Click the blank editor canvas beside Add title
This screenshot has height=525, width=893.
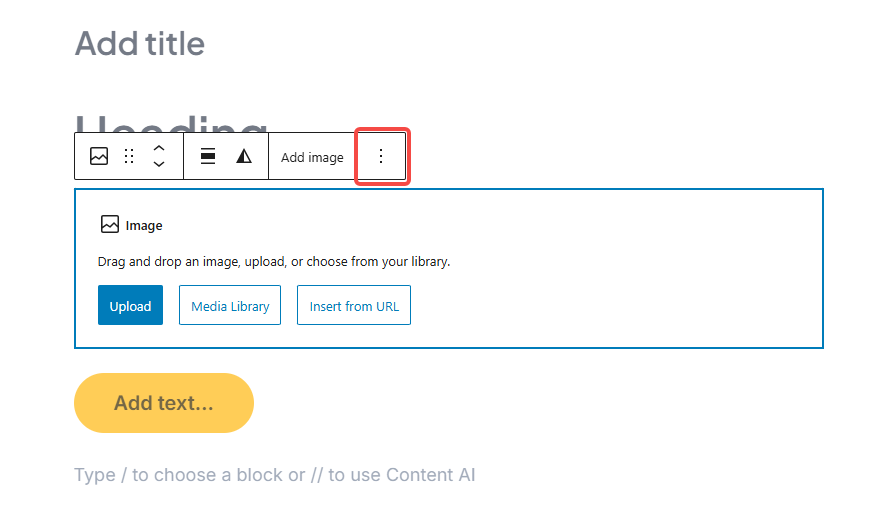[550, 44]
